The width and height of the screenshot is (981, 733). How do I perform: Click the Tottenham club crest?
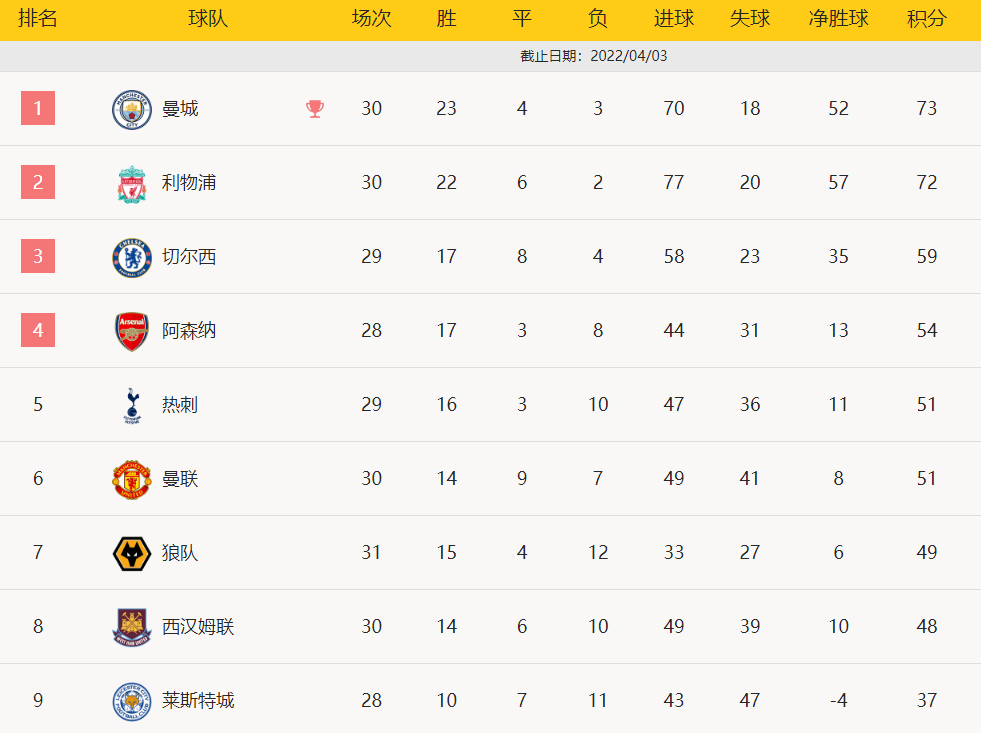click(x=131, y=405)
